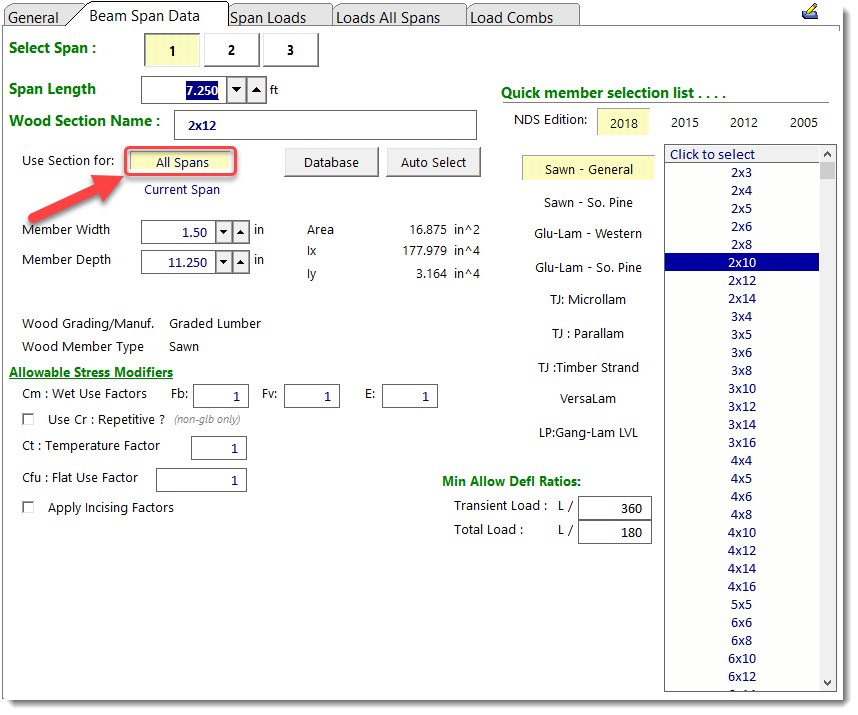Increase Span Length with up arrow
The width and height of the screenshot is (858, 715).
point(257,90)
